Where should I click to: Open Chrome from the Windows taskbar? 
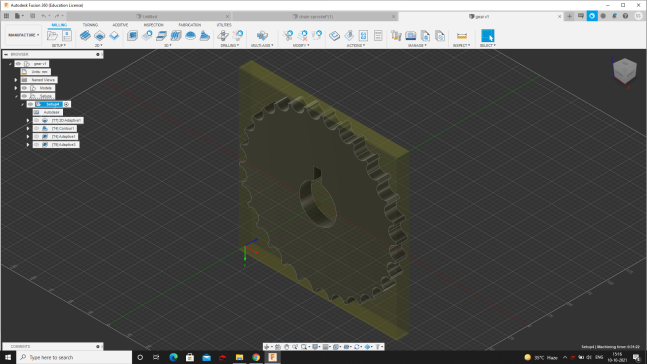pyautogui.click(x=256, y=357)
